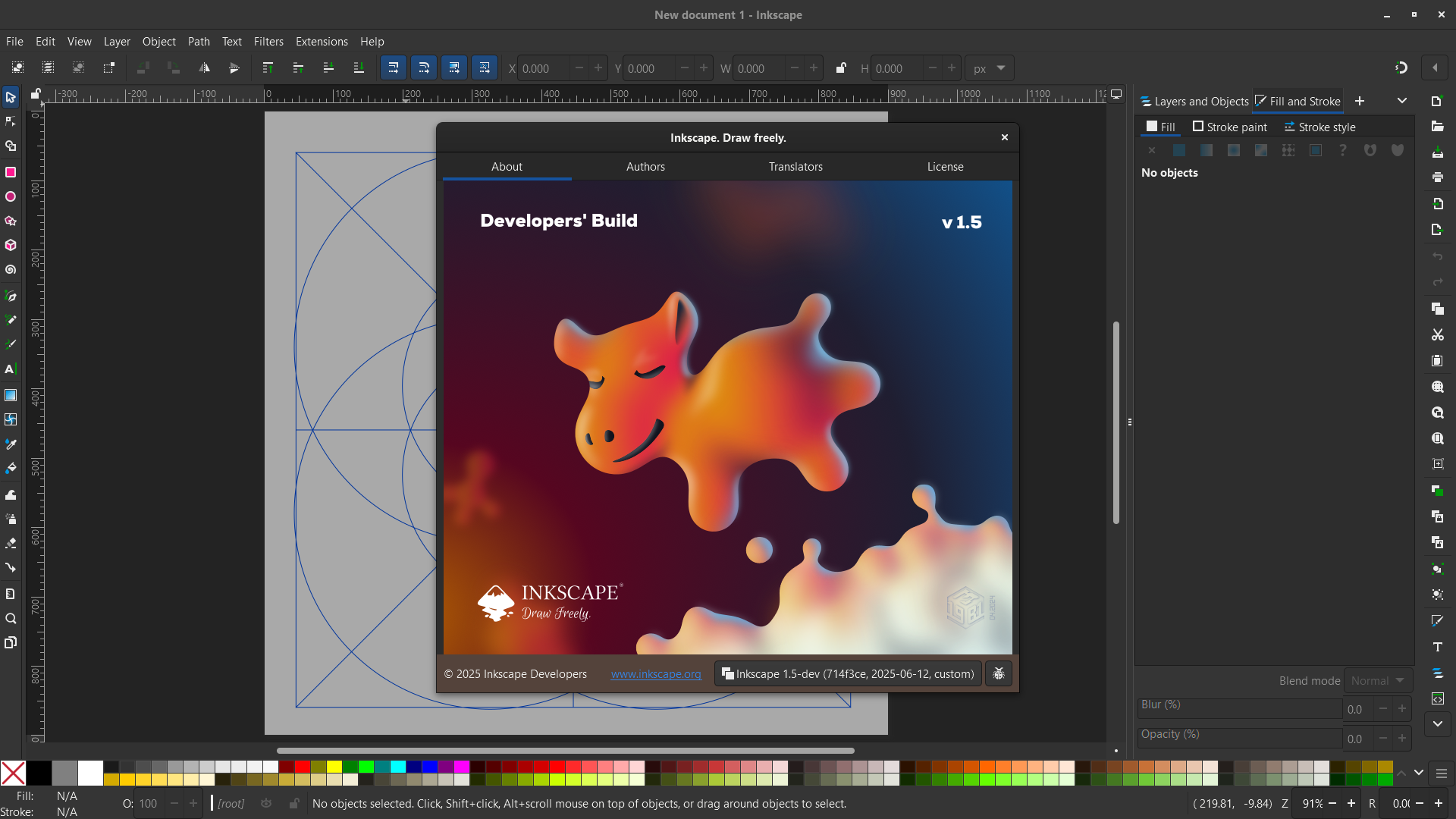Raise selection to top

point(268,68)
